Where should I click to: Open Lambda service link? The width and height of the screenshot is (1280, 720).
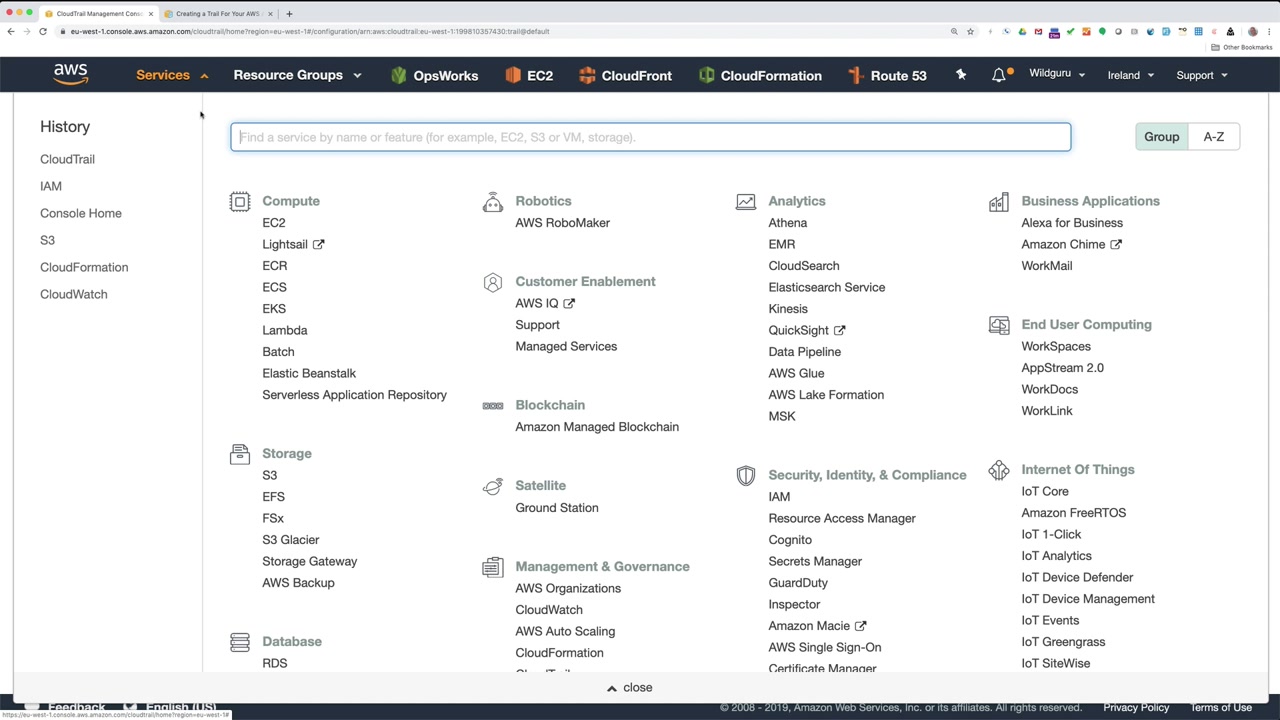284,330
